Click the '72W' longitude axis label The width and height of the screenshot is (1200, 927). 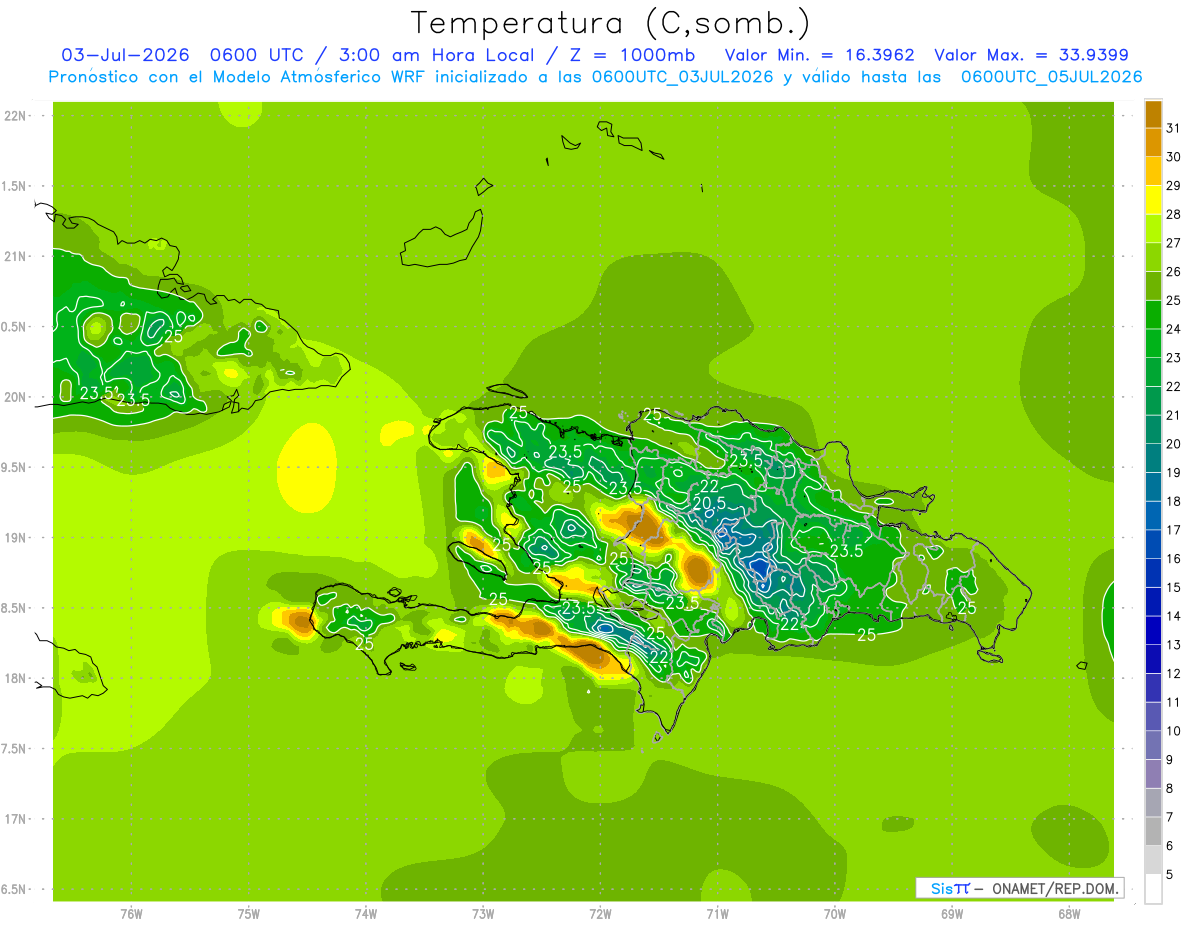click(x=600, y=913)
